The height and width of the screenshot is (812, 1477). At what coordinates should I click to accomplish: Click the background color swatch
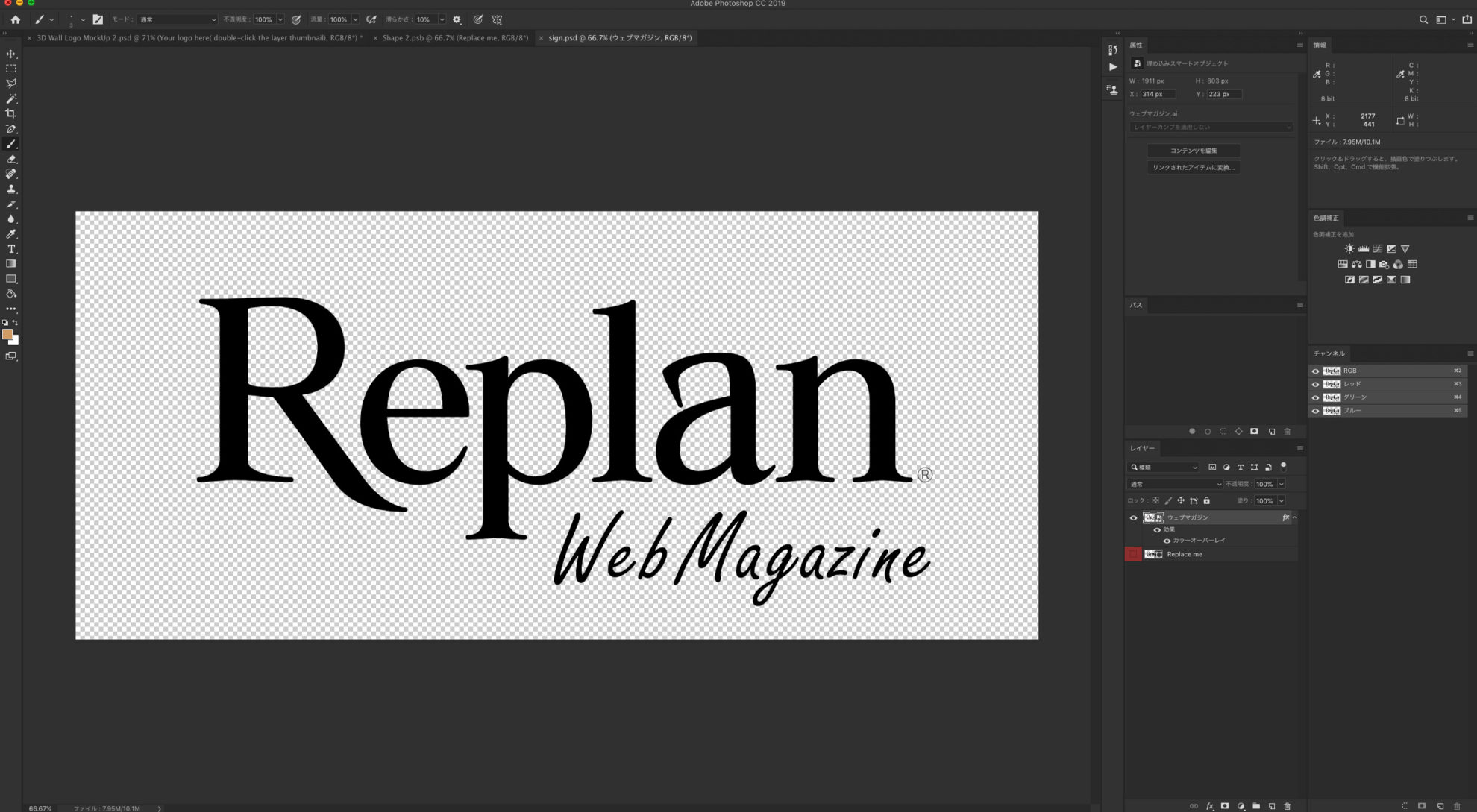[x=16, y=342]
